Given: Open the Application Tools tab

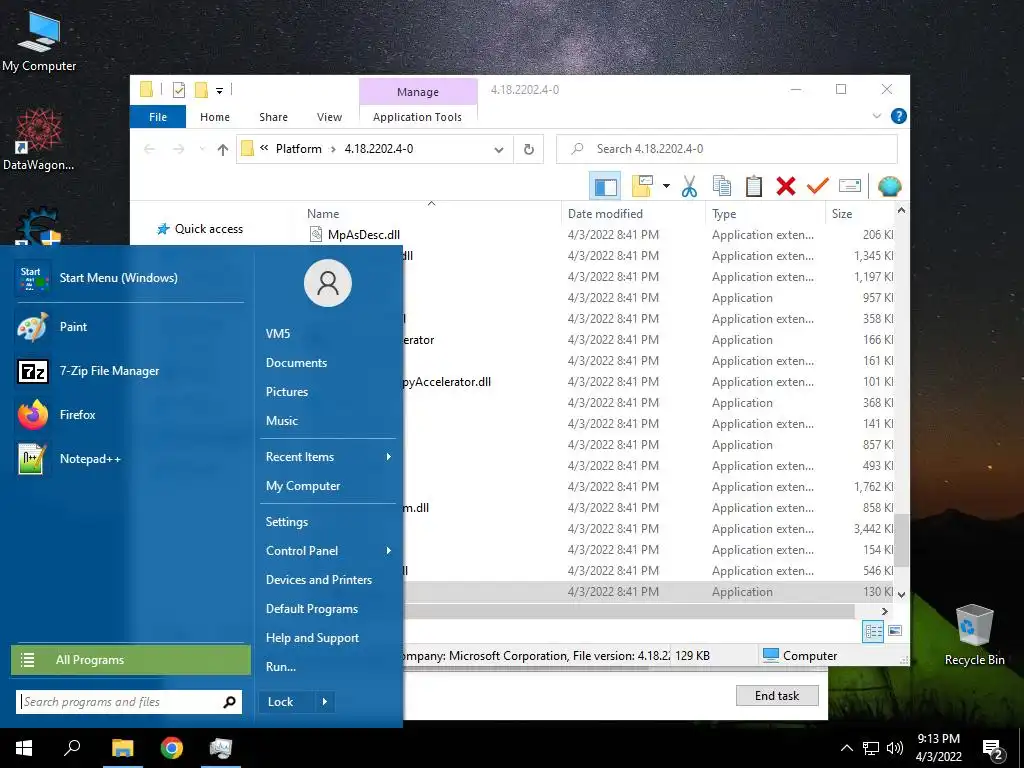Looking at the screenshot, I should [x=417, y=117].
